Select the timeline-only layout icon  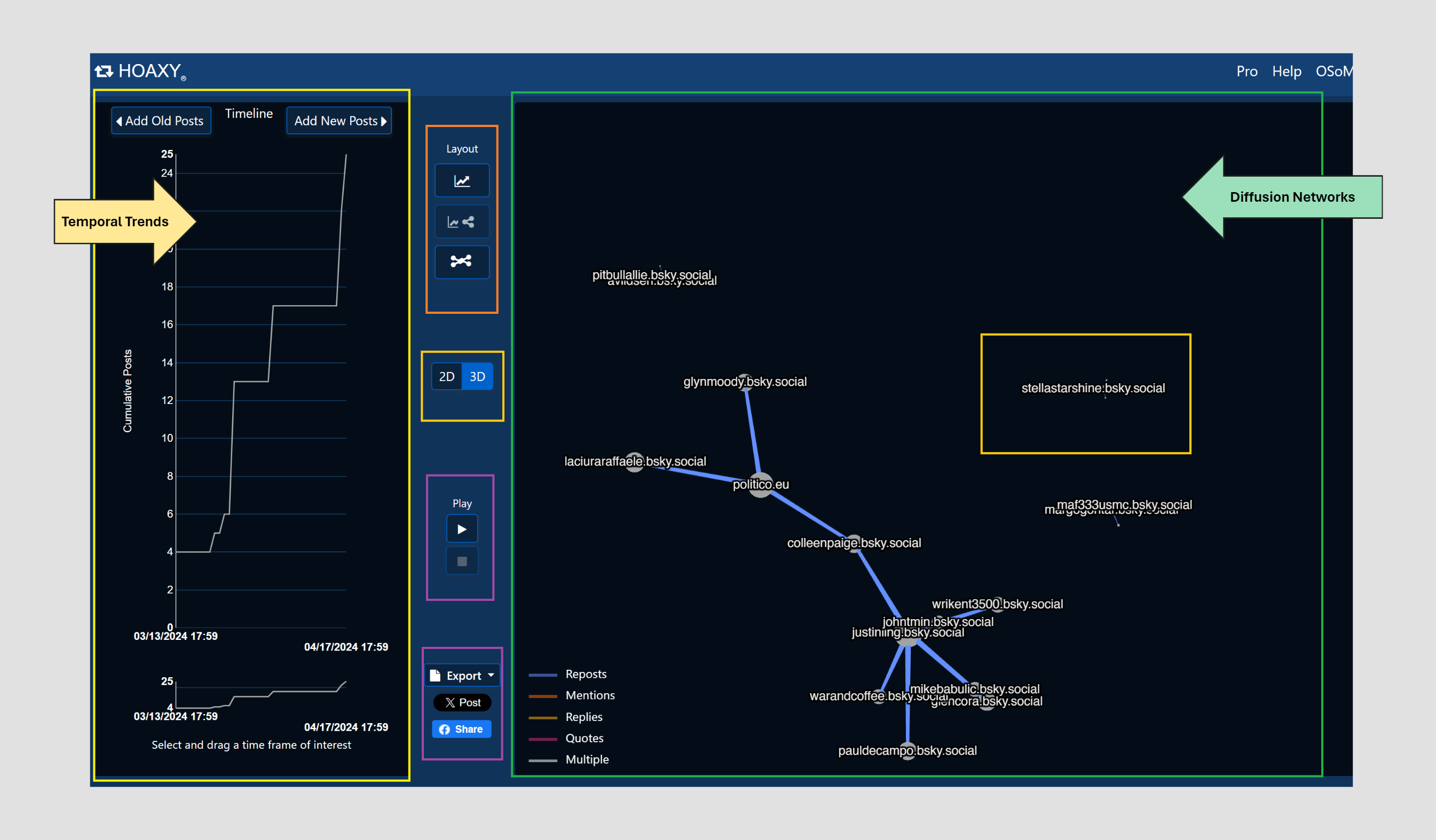tap(462, 180)
